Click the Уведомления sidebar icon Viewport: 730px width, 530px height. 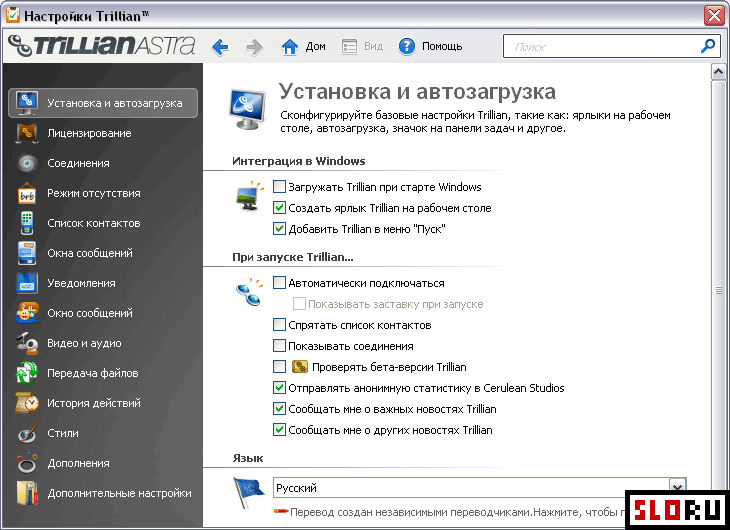point(27,283)
